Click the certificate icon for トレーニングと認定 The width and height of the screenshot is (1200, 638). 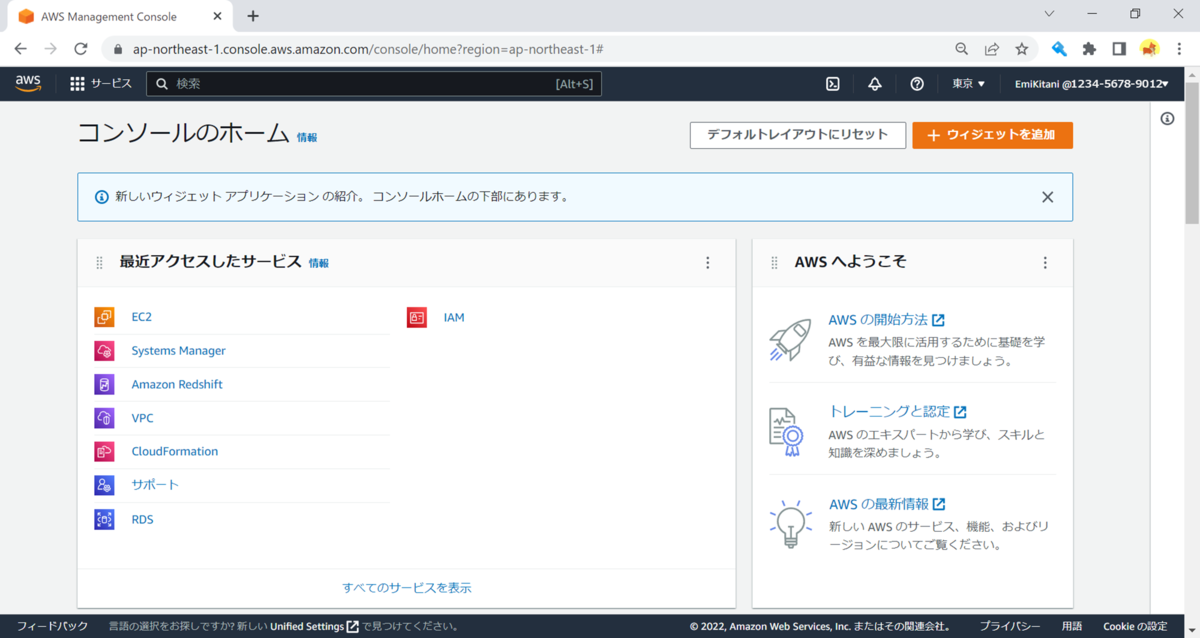tap(787, 432)
